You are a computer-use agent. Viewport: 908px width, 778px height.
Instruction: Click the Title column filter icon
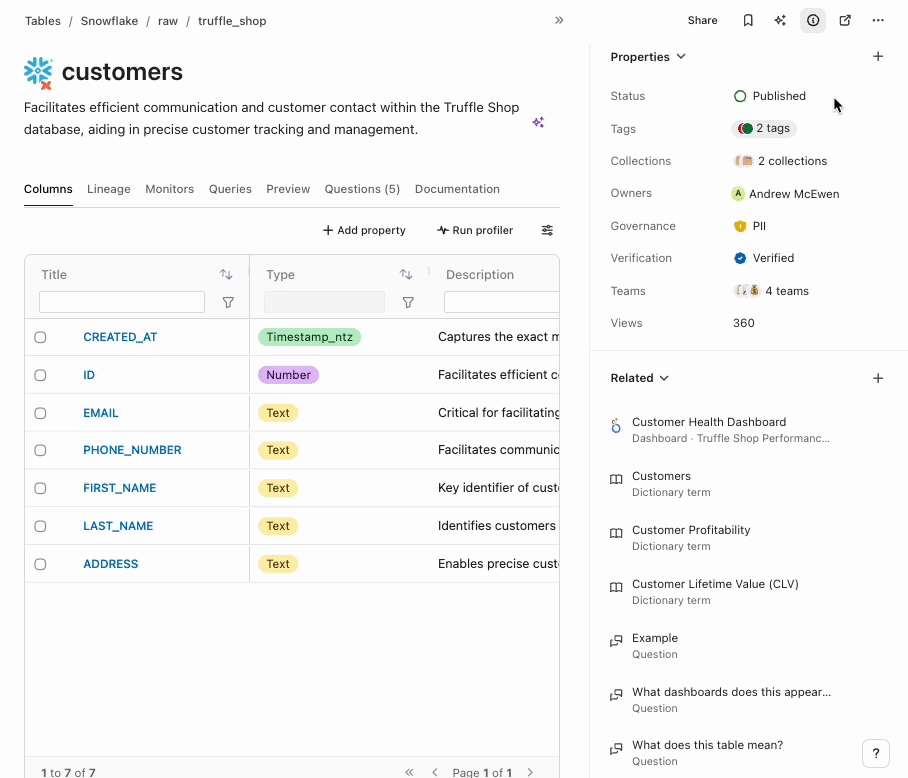tap(228, 302)
